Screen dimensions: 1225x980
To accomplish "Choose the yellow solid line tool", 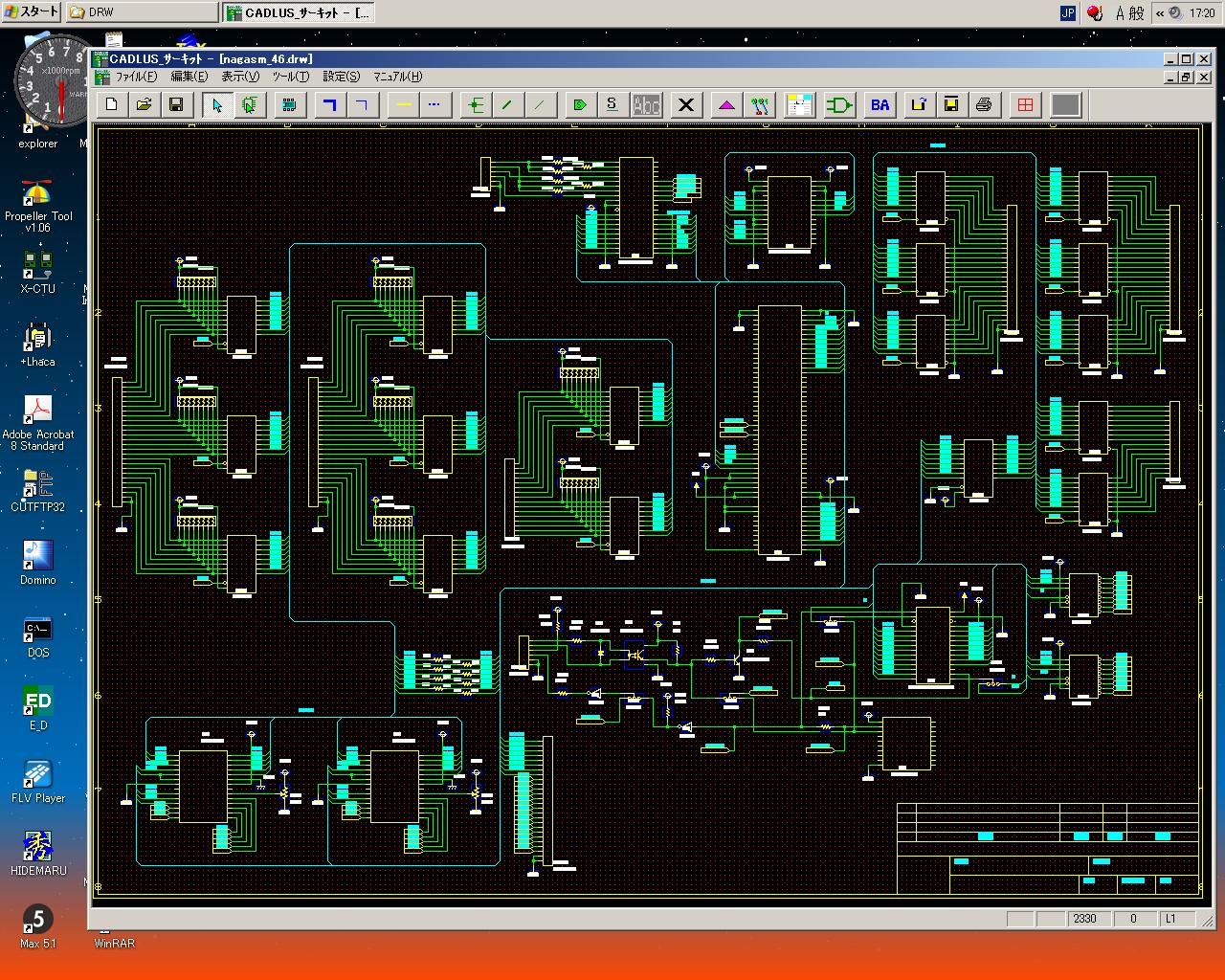I will pyautogui.click(x=404, y=105).
